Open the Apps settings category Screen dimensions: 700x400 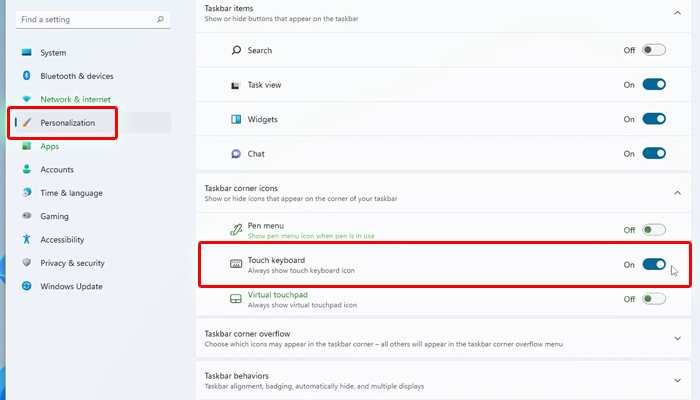[x=93, y=146]
